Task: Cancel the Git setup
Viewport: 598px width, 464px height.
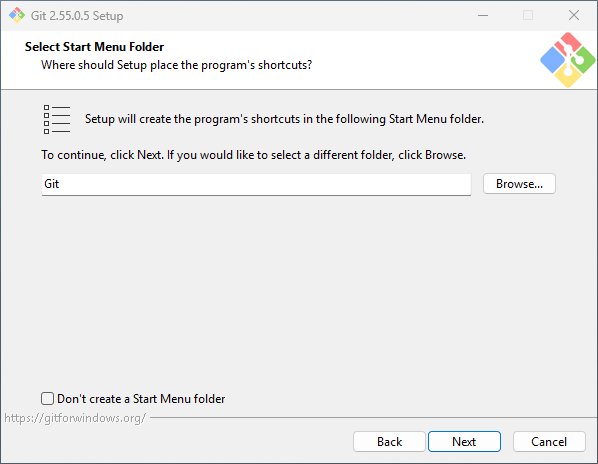Action: tap(549, 442)
